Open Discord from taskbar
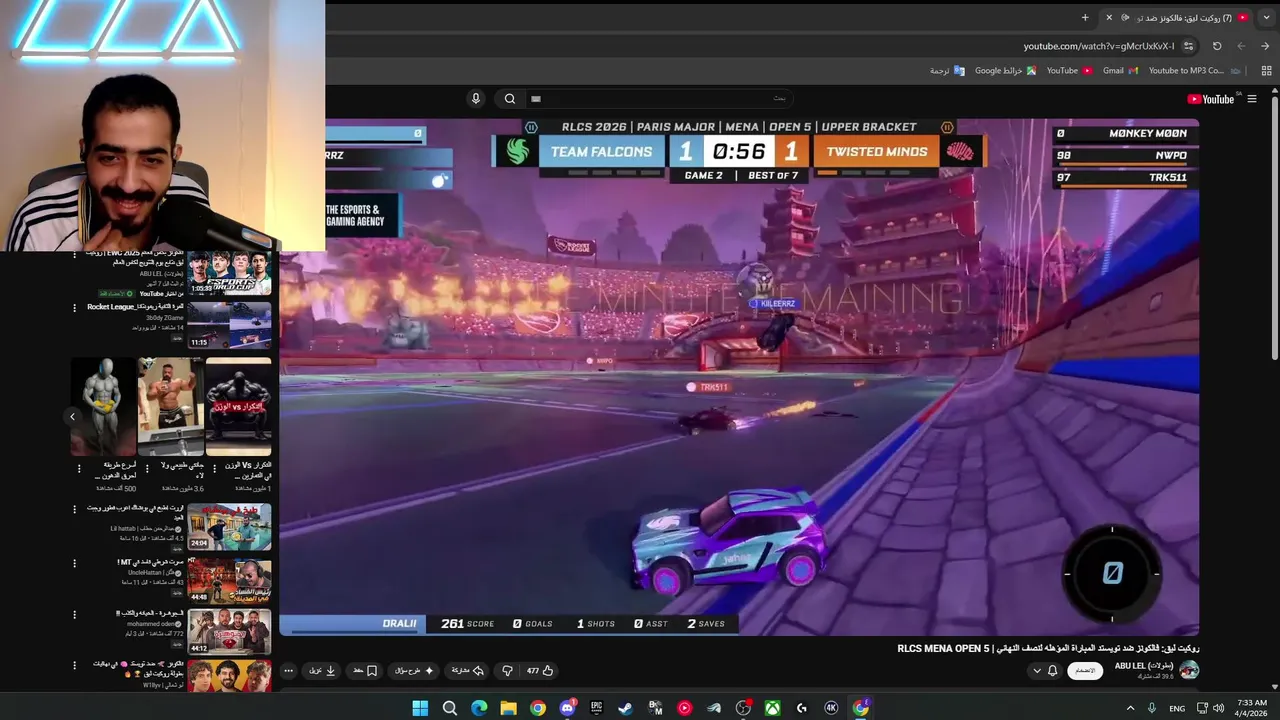Viewport: 1280px width, 720px height. 567,708
